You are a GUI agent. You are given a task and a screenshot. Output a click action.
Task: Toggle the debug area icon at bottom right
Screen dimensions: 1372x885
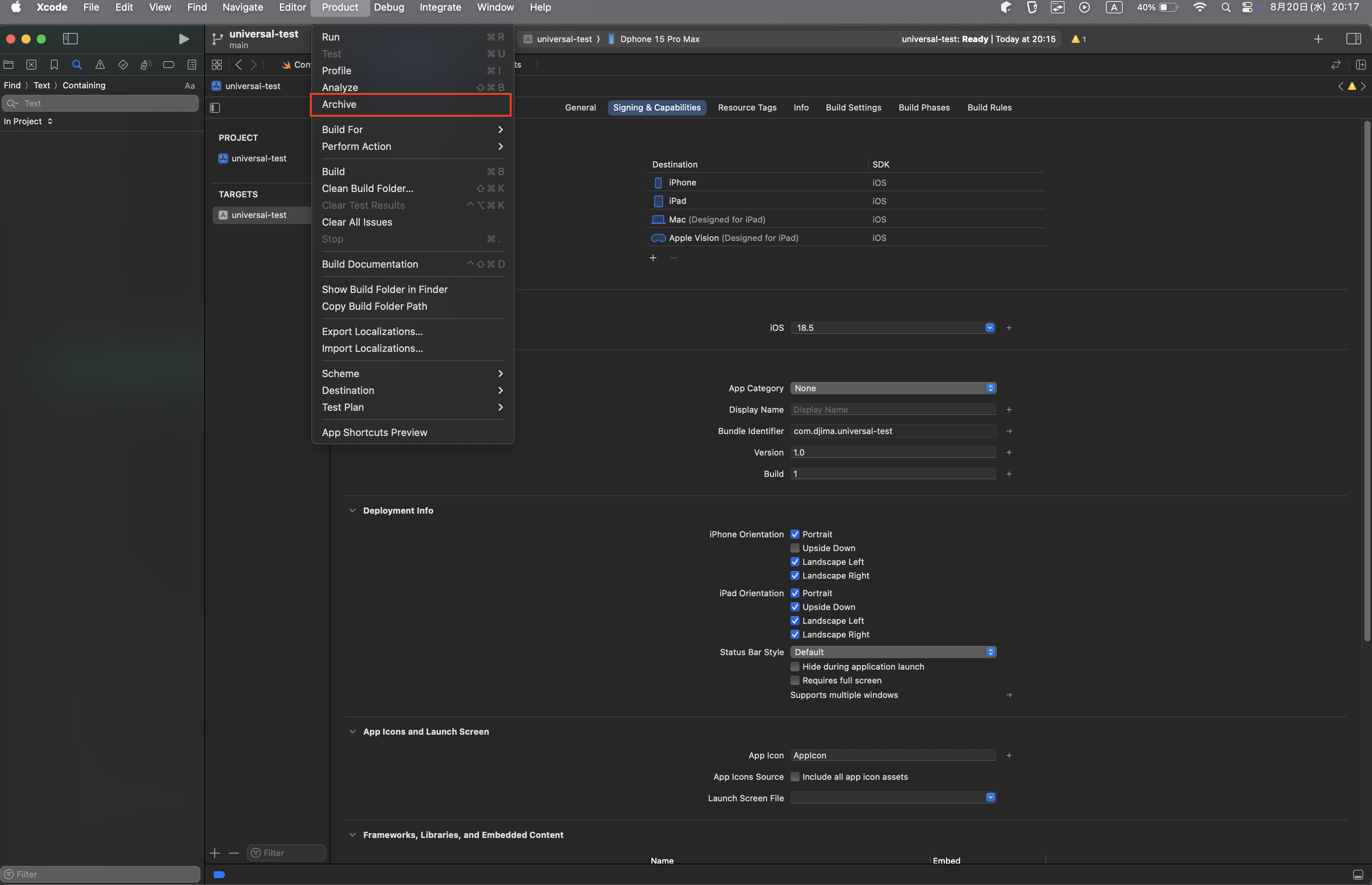[x=1357, y=875]
